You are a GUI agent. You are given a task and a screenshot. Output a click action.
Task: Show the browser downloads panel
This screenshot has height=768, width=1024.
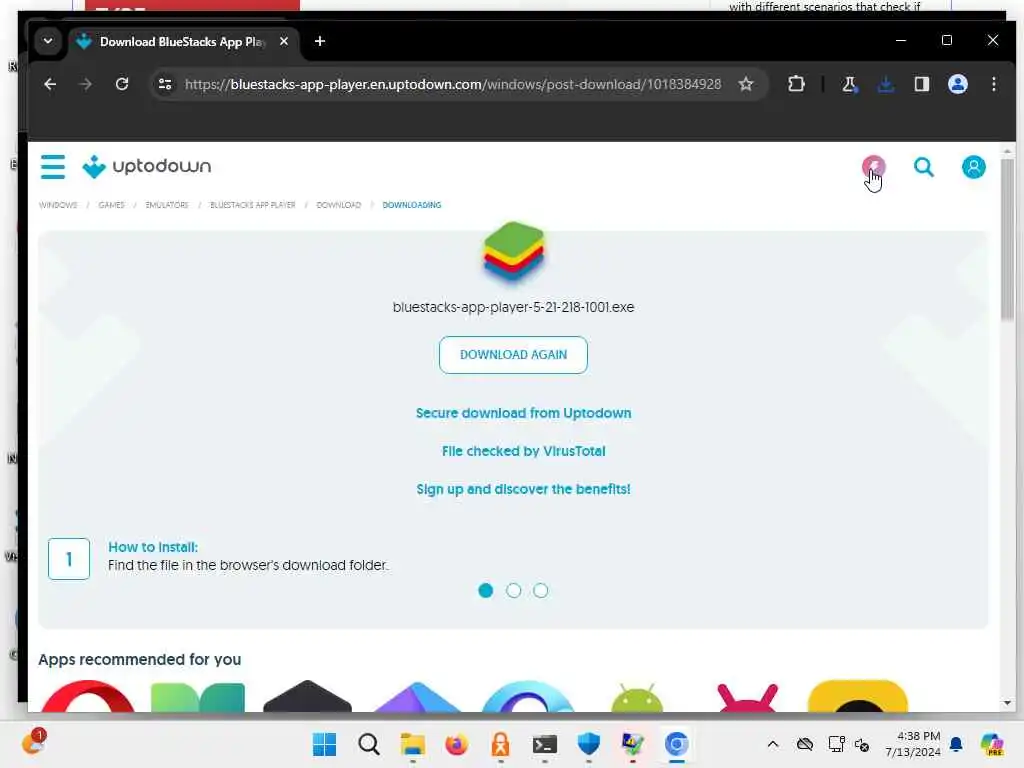tap(886, 84)
